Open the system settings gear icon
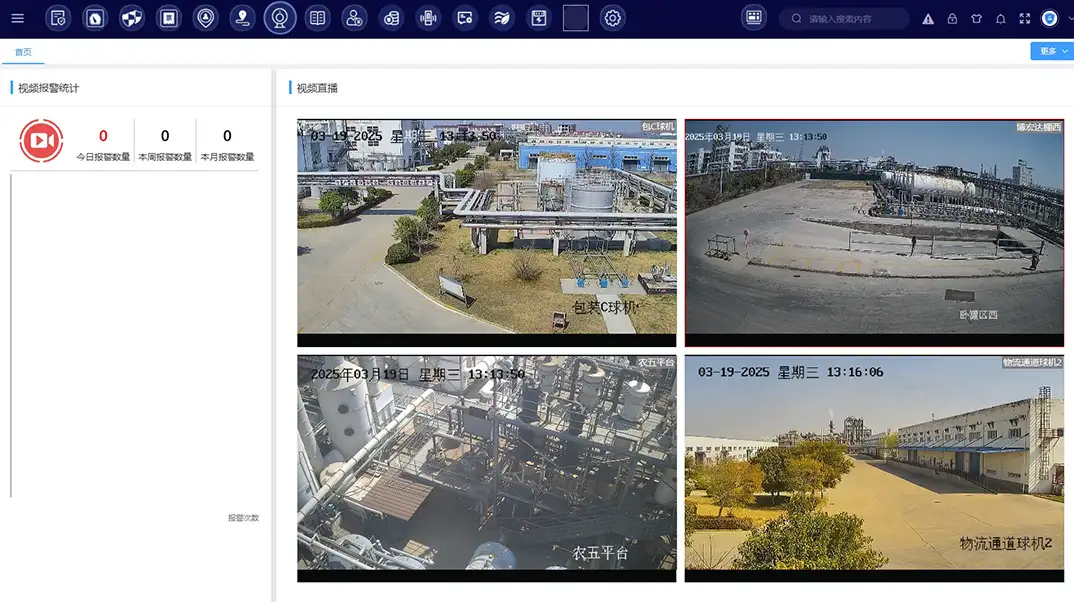 tap(612, 18)
